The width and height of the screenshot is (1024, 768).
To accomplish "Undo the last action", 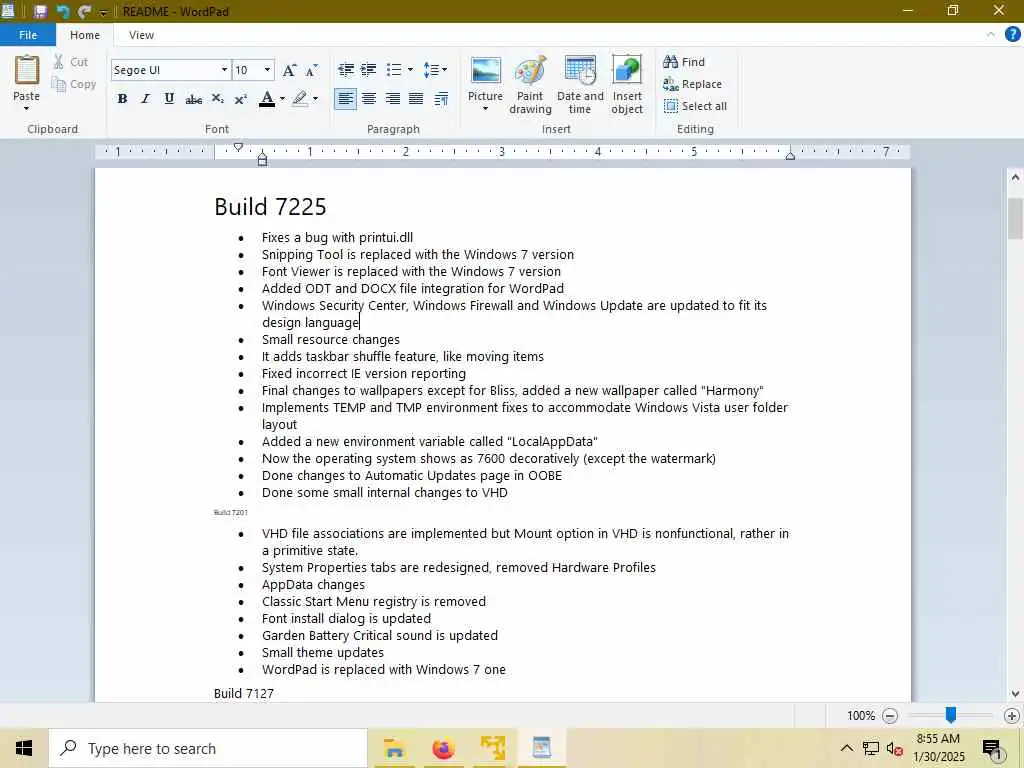I will (63, 11).
